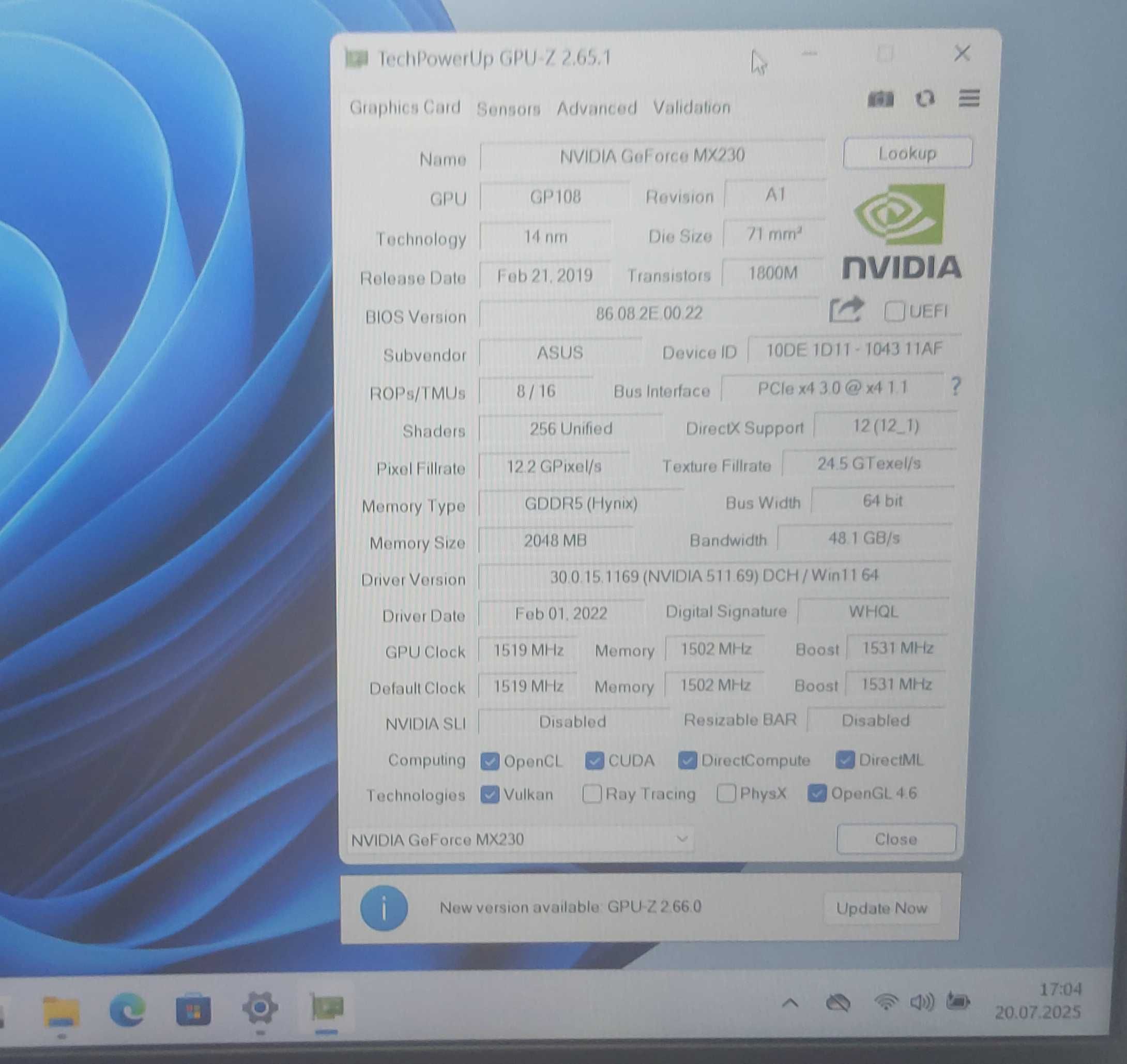The image size is (1127, 1064).
Task: Click Update Now in the banner
Action: (x=881, y=908)
